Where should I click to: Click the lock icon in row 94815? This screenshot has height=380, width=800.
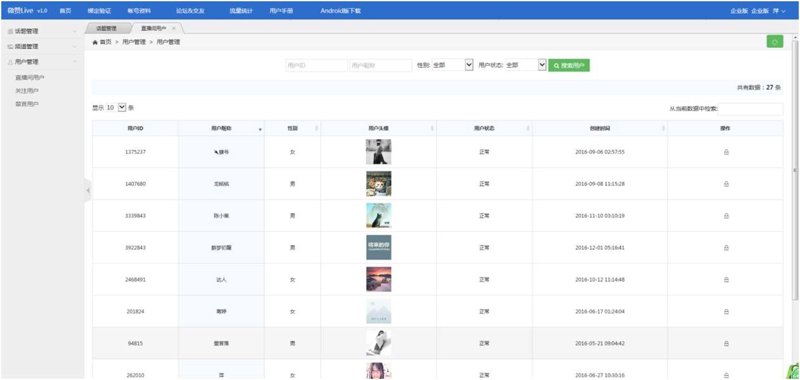point(726,343)
